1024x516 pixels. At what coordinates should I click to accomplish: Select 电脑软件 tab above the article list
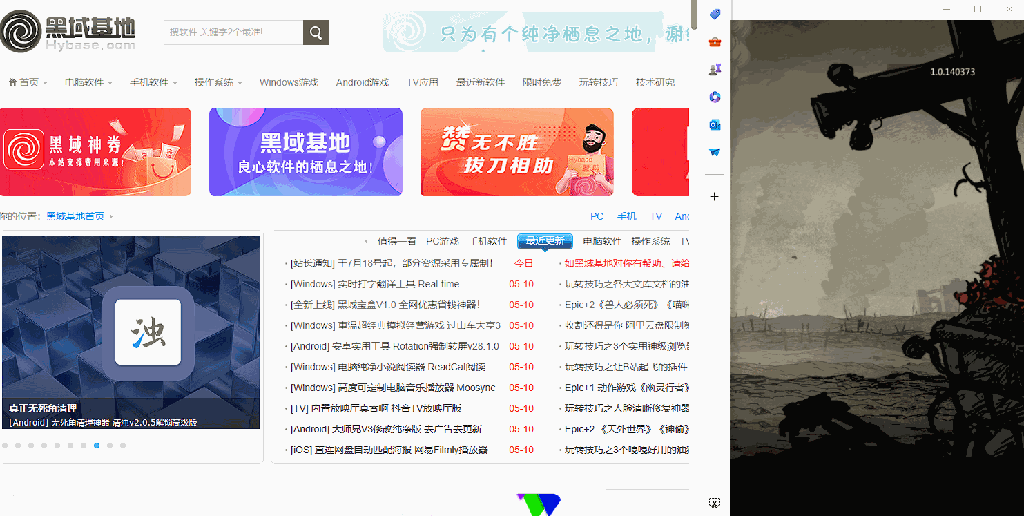(x=601, y=241)
